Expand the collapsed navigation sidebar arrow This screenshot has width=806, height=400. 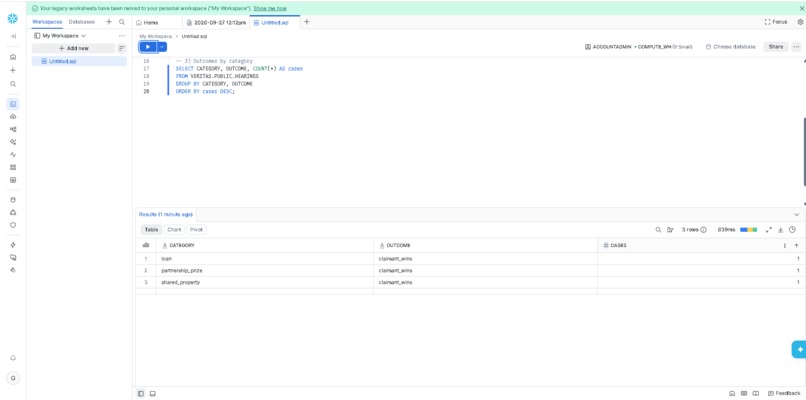[x=13, y=36]
